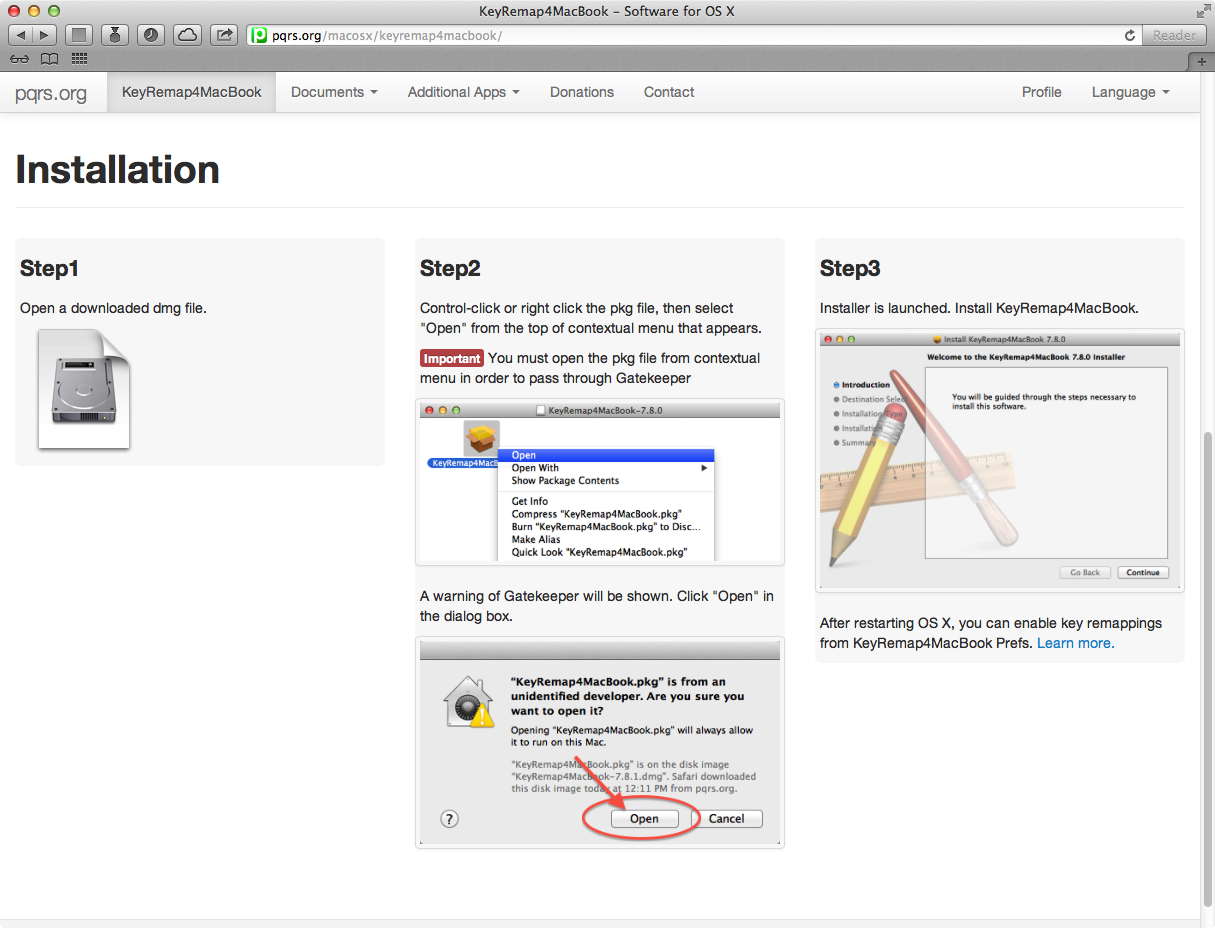The image size is (1215, 928).
Task: Select the KeyRemap4MacBook nav tab
Action: (x=192, y=92)
